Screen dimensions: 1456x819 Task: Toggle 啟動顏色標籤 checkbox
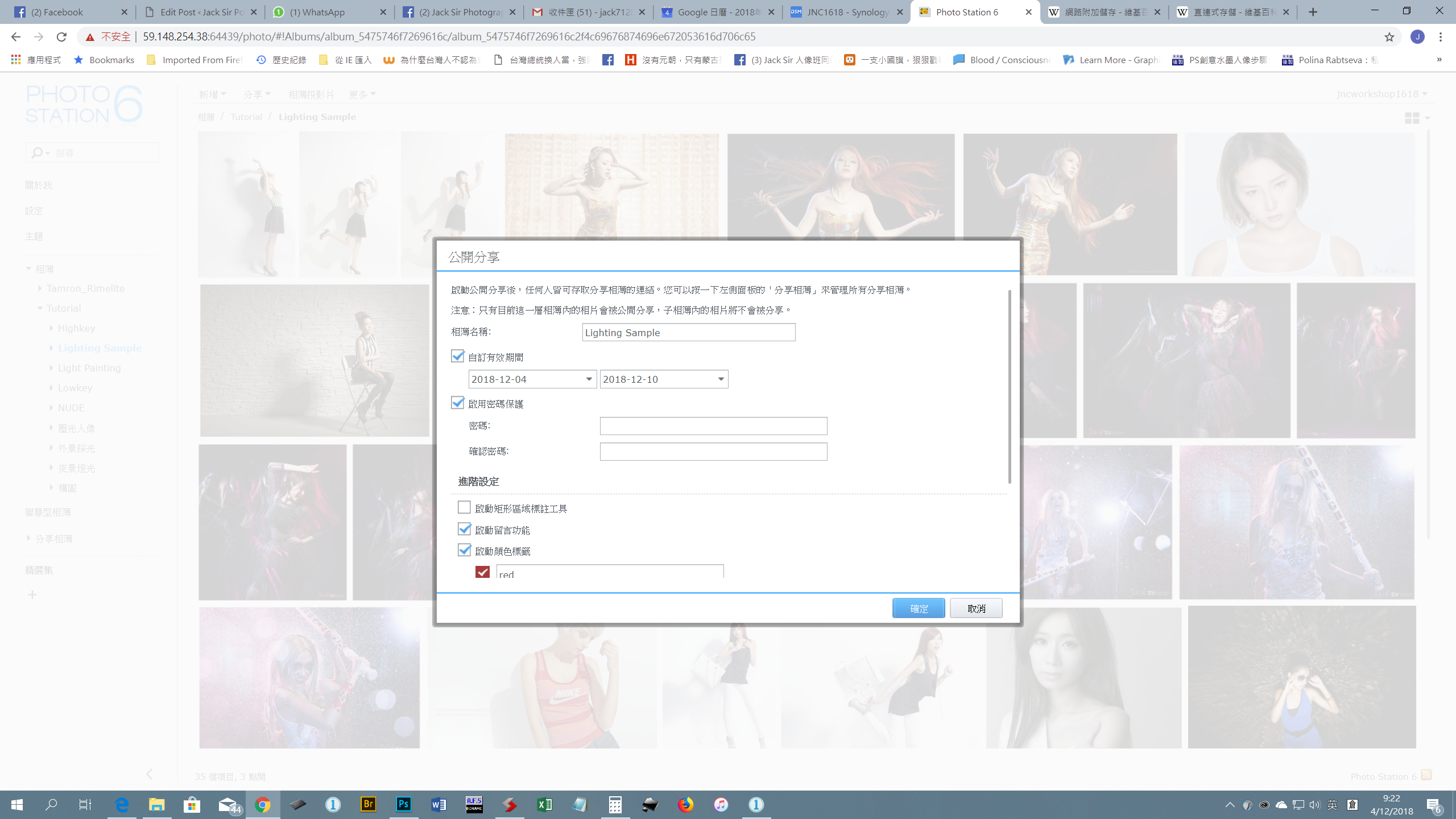[x=464, y=550]
